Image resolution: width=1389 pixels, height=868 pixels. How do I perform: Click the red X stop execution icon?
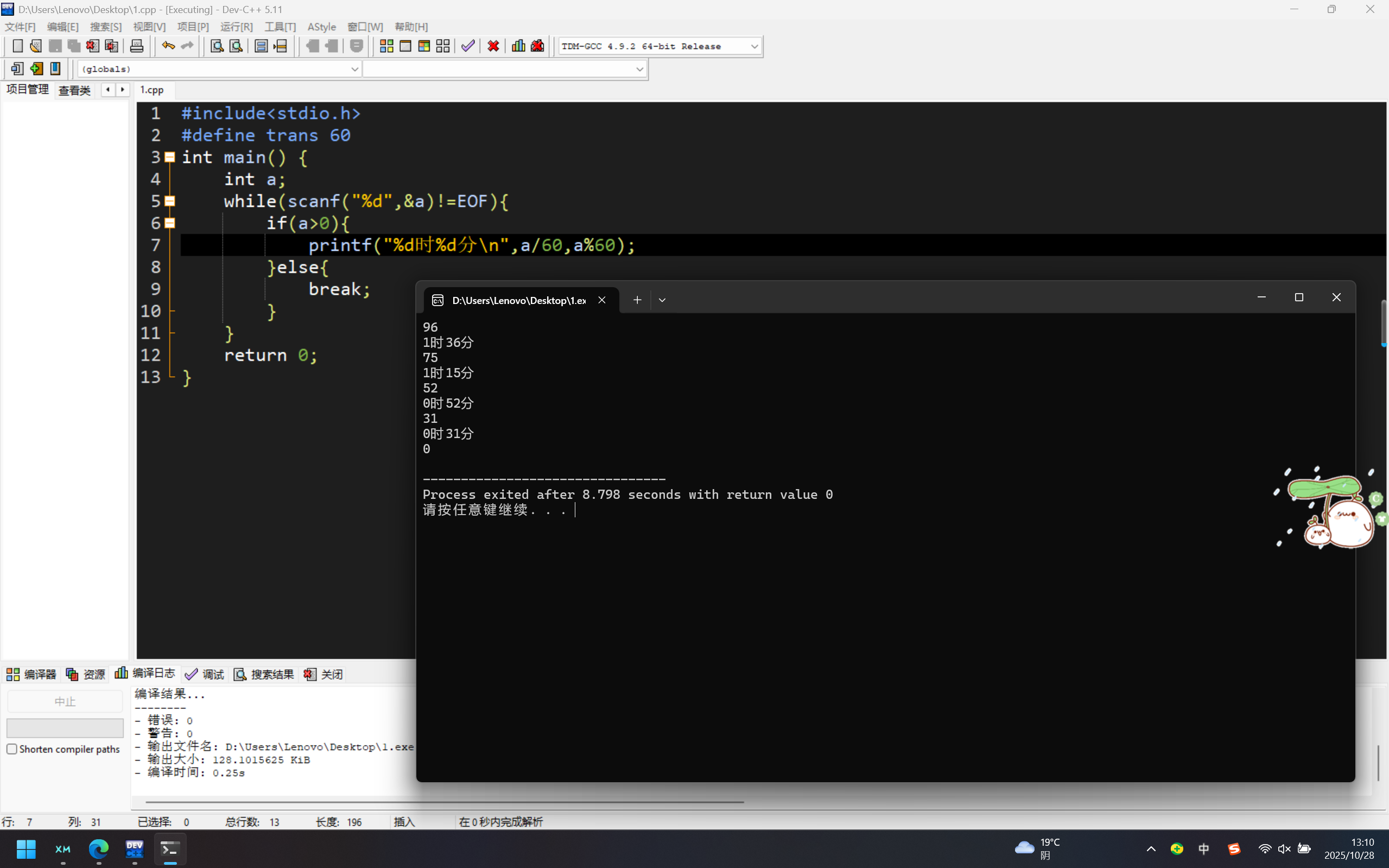(493, 46)
